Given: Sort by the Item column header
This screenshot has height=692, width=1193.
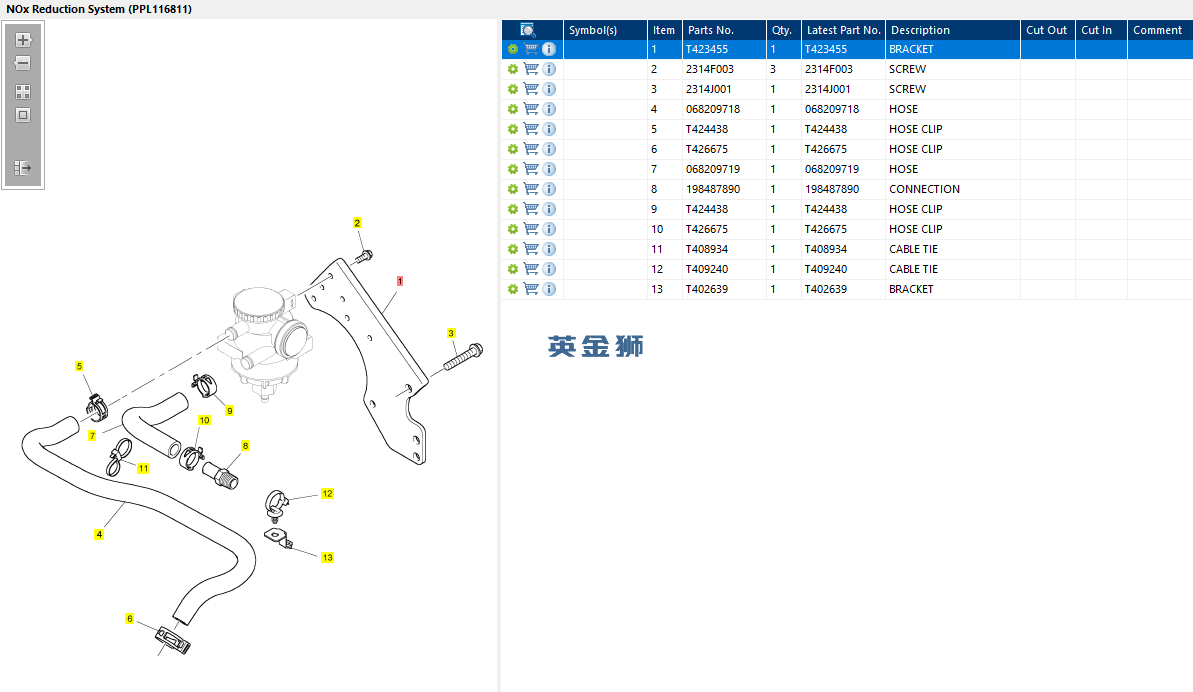Looking at the screenshot, I should pos(664,30).
